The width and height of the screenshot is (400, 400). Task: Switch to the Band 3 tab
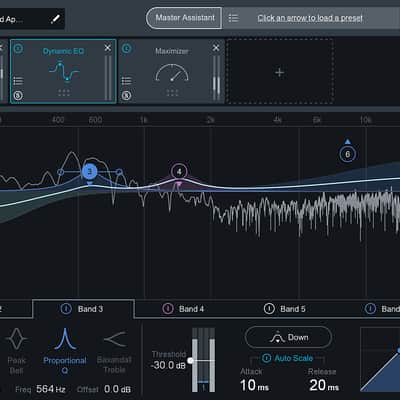pyautogui.click(x=83, y=309)
